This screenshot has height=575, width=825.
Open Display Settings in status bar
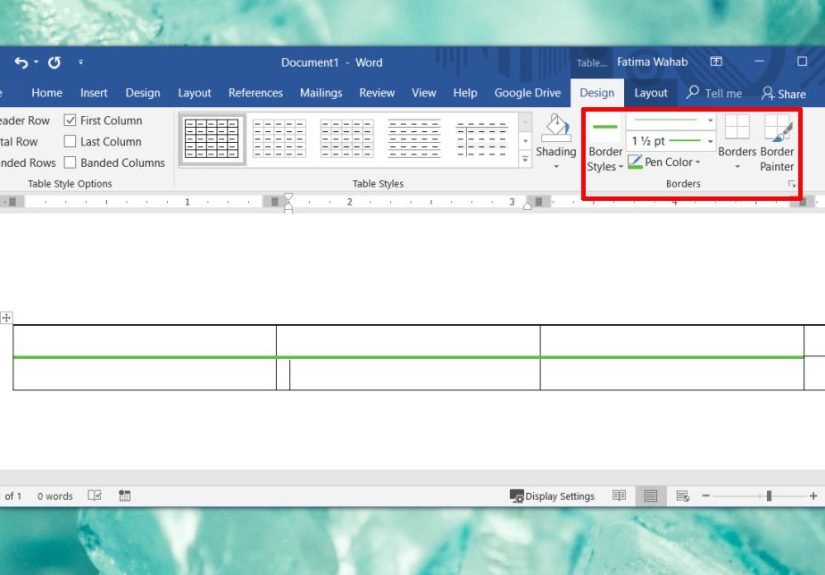point(552,496)
